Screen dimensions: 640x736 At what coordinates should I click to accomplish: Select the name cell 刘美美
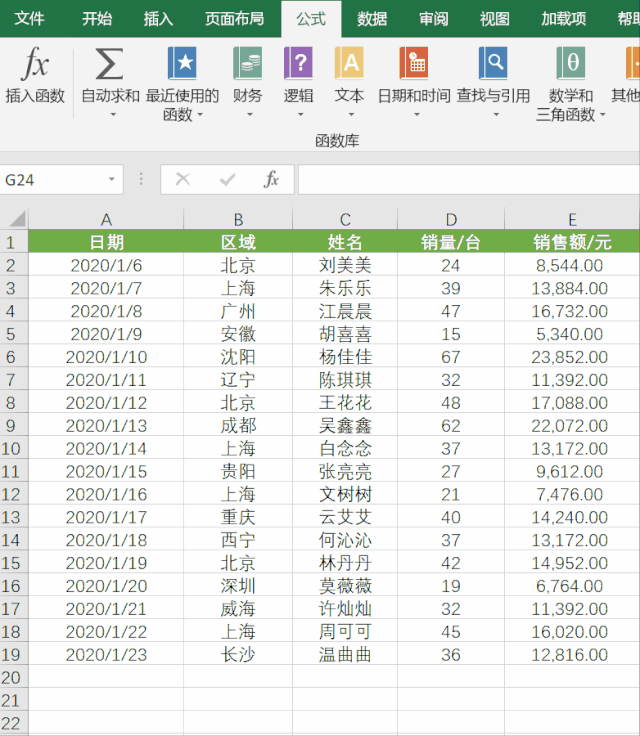coord(345,265)
